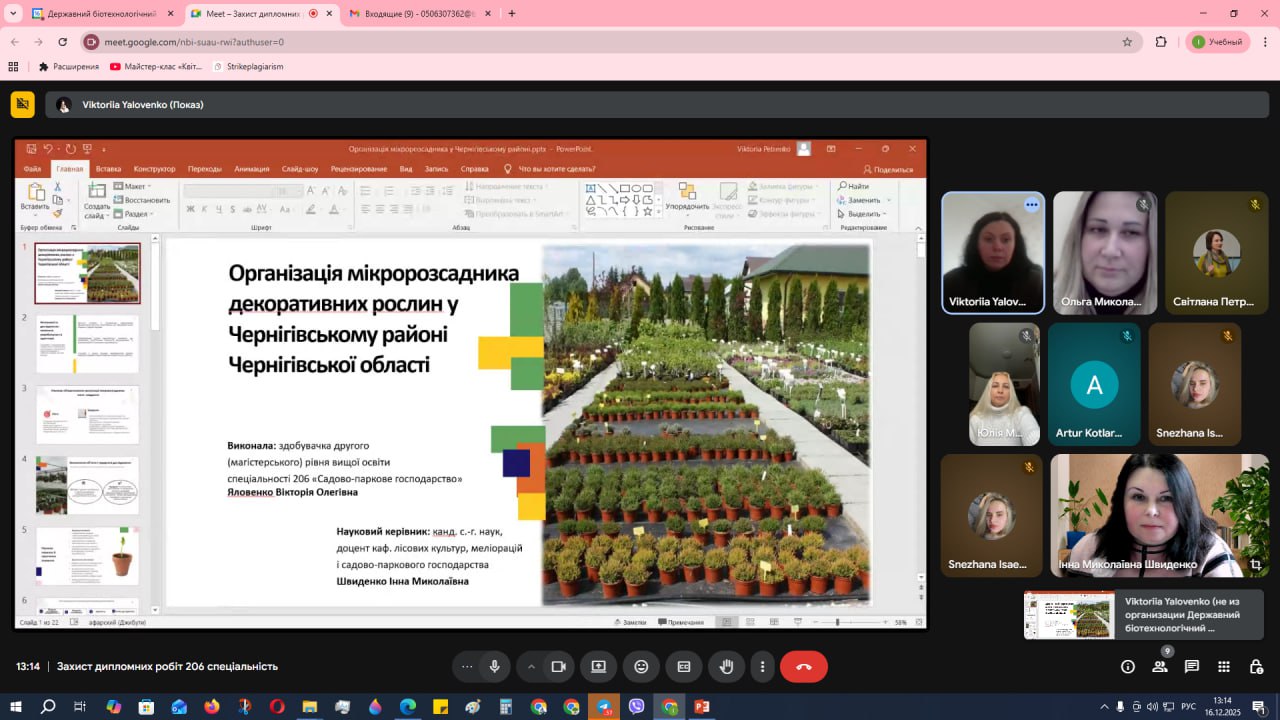Open more options three-dot menu
Image resolution: width=1280 pixels, height=720 pixels.
pyautogui.click(x=762, y=667)
